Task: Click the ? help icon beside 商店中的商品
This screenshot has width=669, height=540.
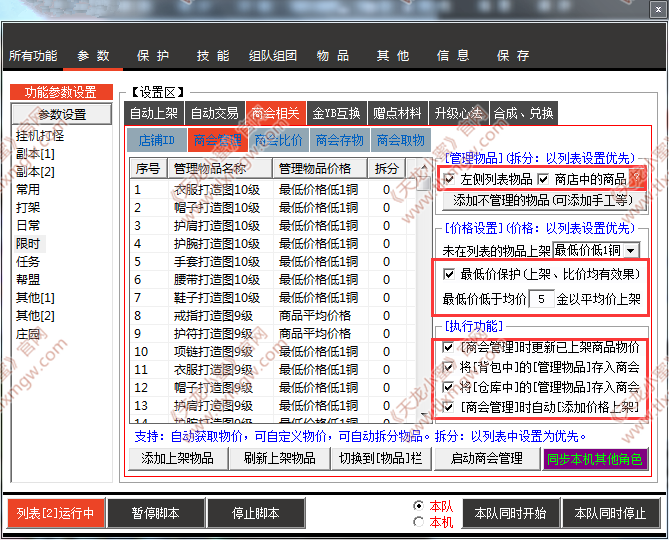Action: pos(637,178)
